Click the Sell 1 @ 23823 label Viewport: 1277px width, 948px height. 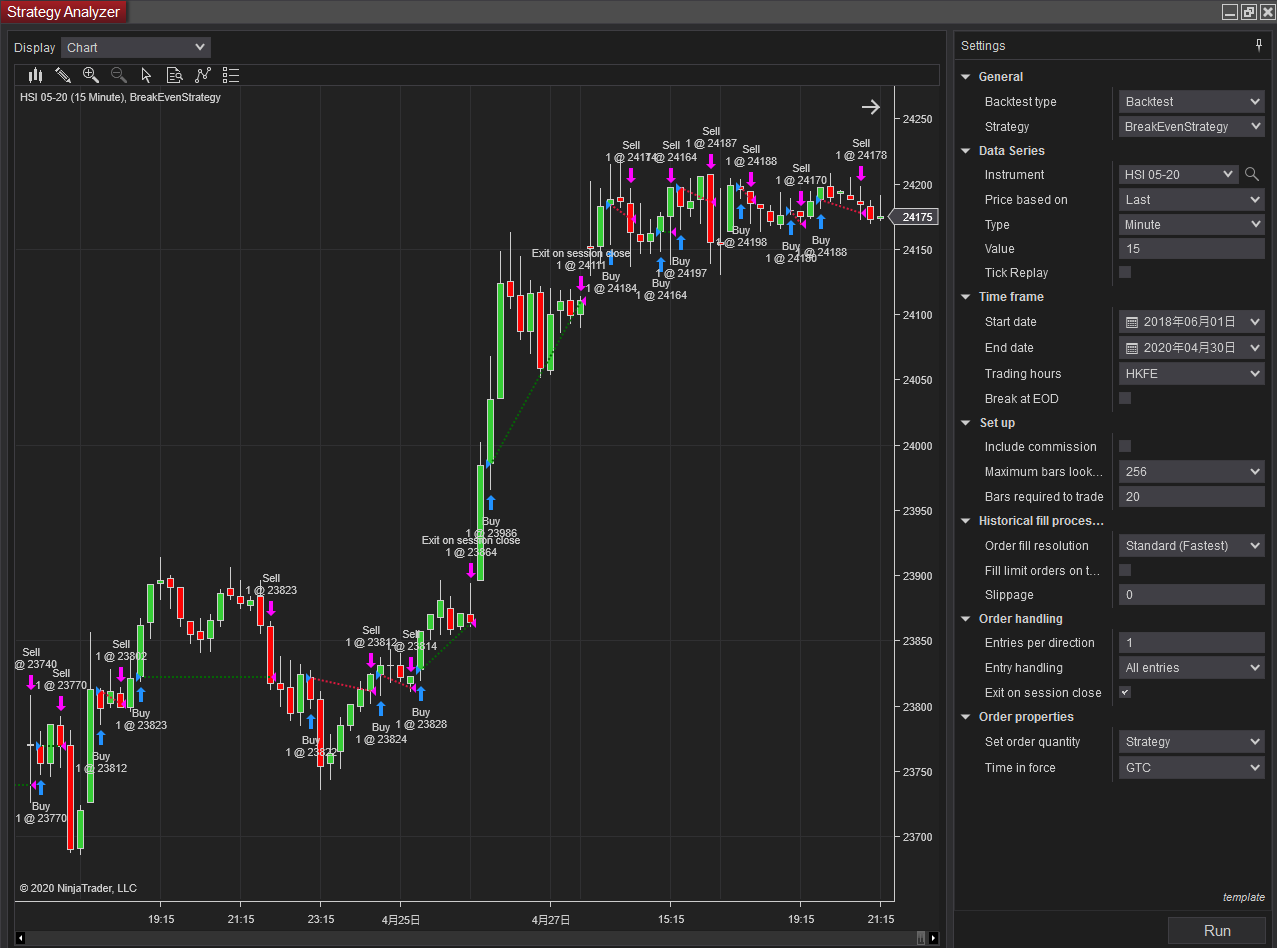click(x=271, y=584)
